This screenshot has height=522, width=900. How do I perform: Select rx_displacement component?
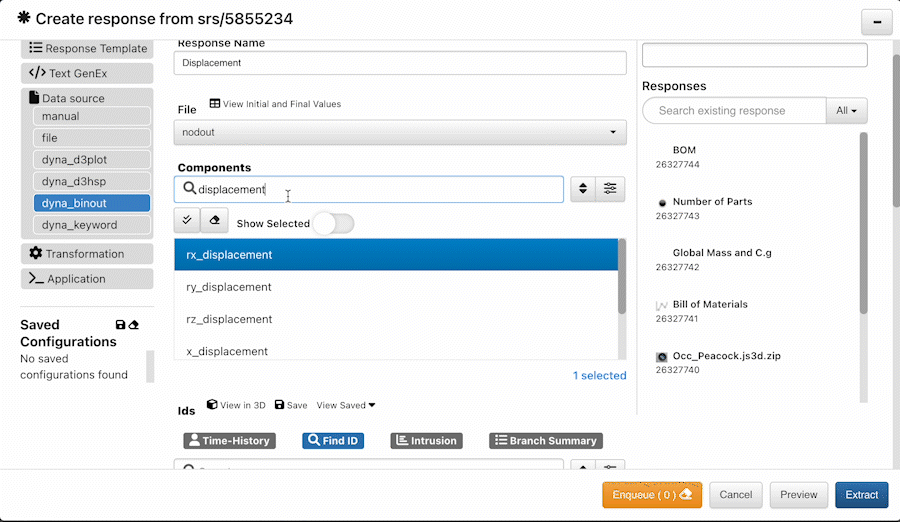coord(396,254)
